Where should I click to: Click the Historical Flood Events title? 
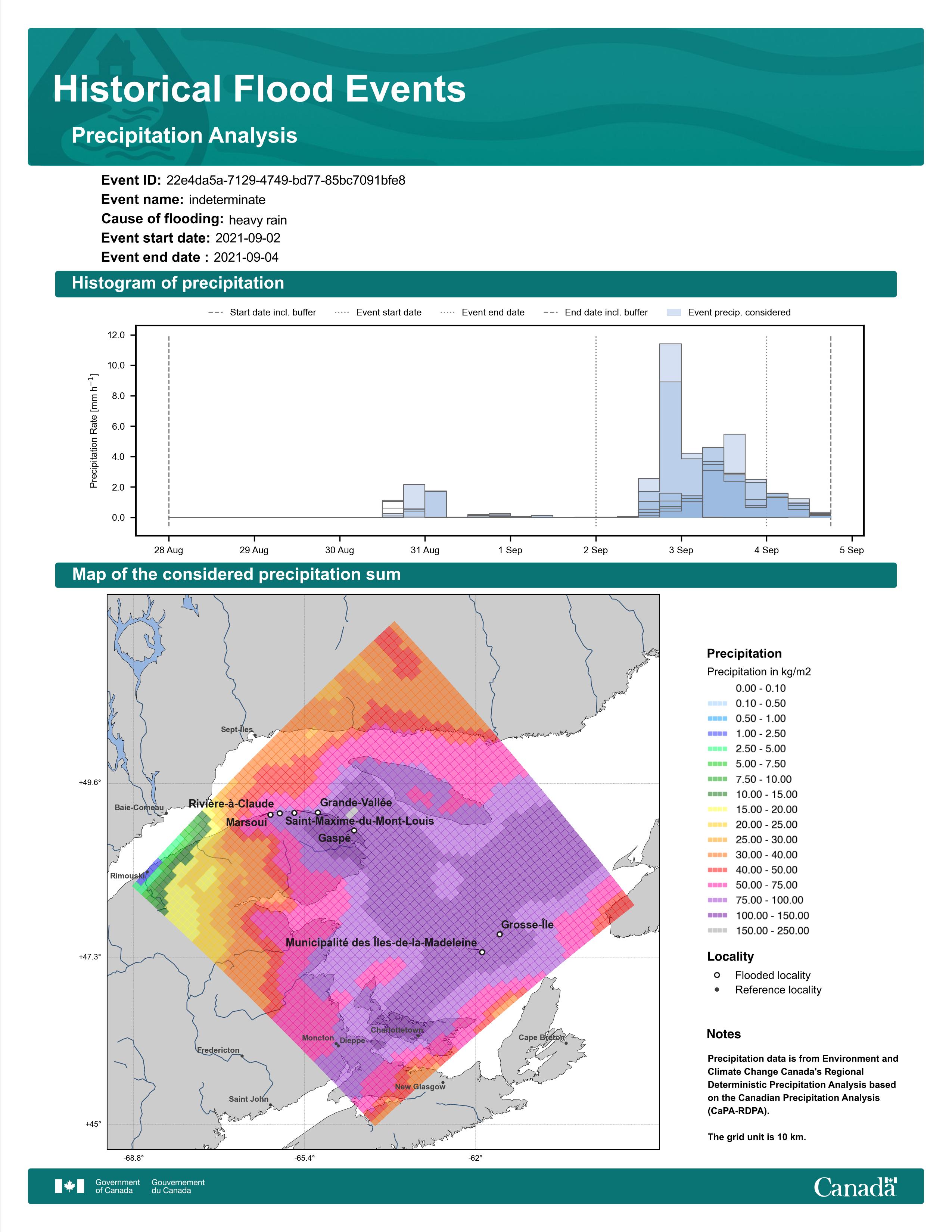click(259, 89)
